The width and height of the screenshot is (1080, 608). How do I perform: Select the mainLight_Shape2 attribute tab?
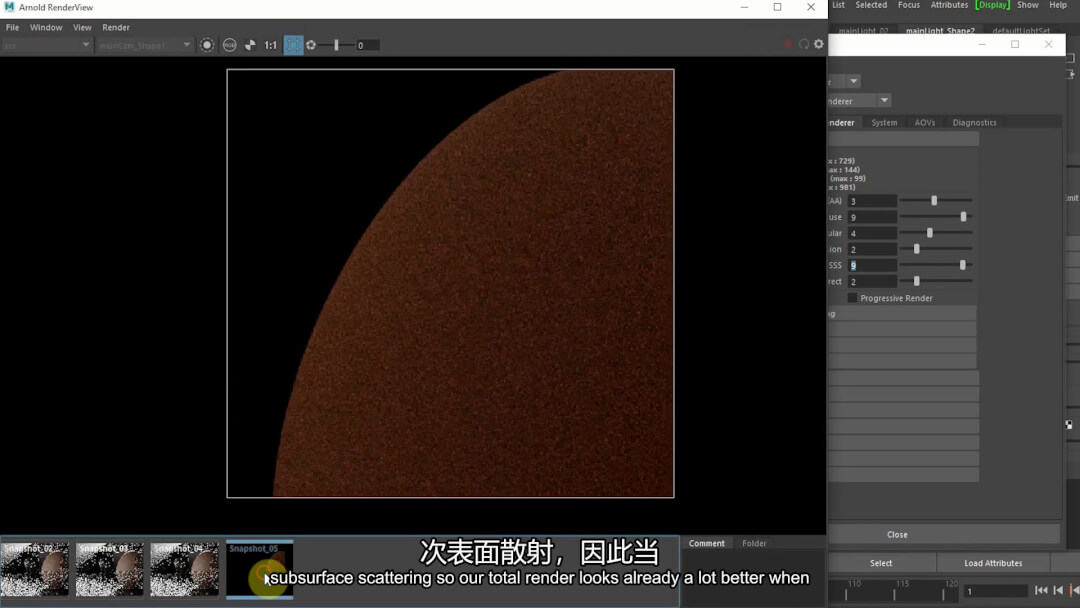click(940, 30)
